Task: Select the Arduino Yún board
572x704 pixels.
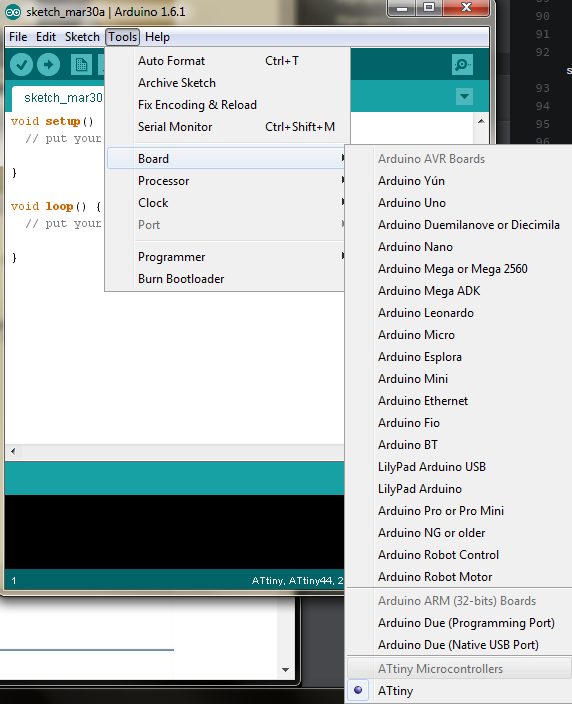Action: click(x=458, y=180)
